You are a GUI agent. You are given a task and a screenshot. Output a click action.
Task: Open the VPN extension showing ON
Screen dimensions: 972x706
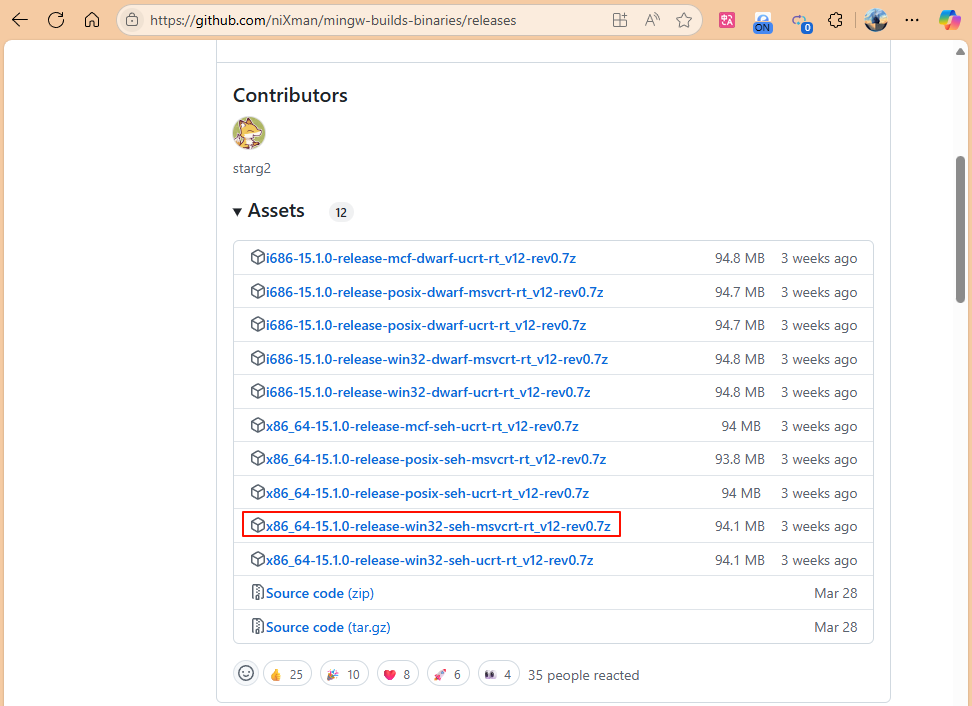click(x=762, y=22)
